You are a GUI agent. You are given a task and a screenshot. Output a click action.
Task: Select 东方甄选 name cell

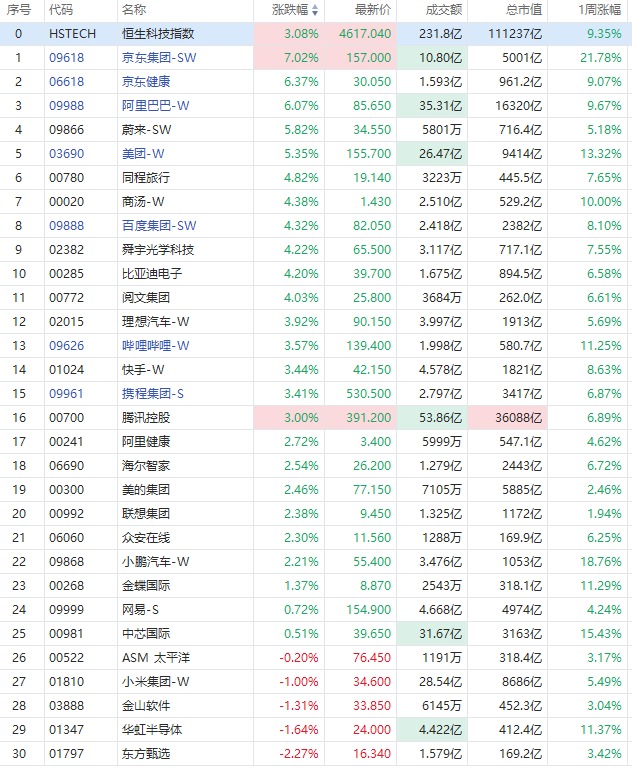pos(146,754)
